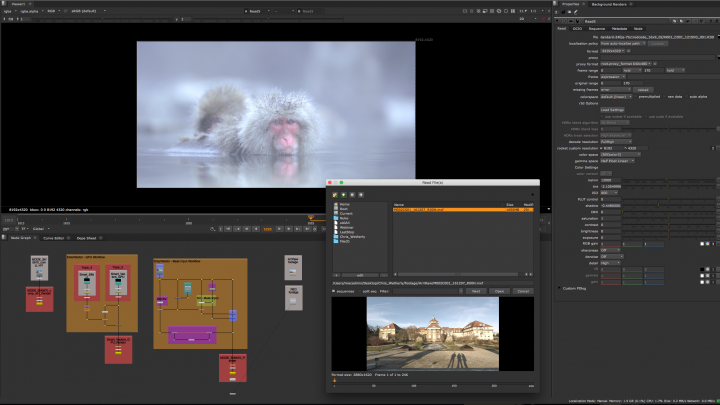720x405 pixels.
Task: Click the timeline zoom magnifier icon
Action: [213, 229]
